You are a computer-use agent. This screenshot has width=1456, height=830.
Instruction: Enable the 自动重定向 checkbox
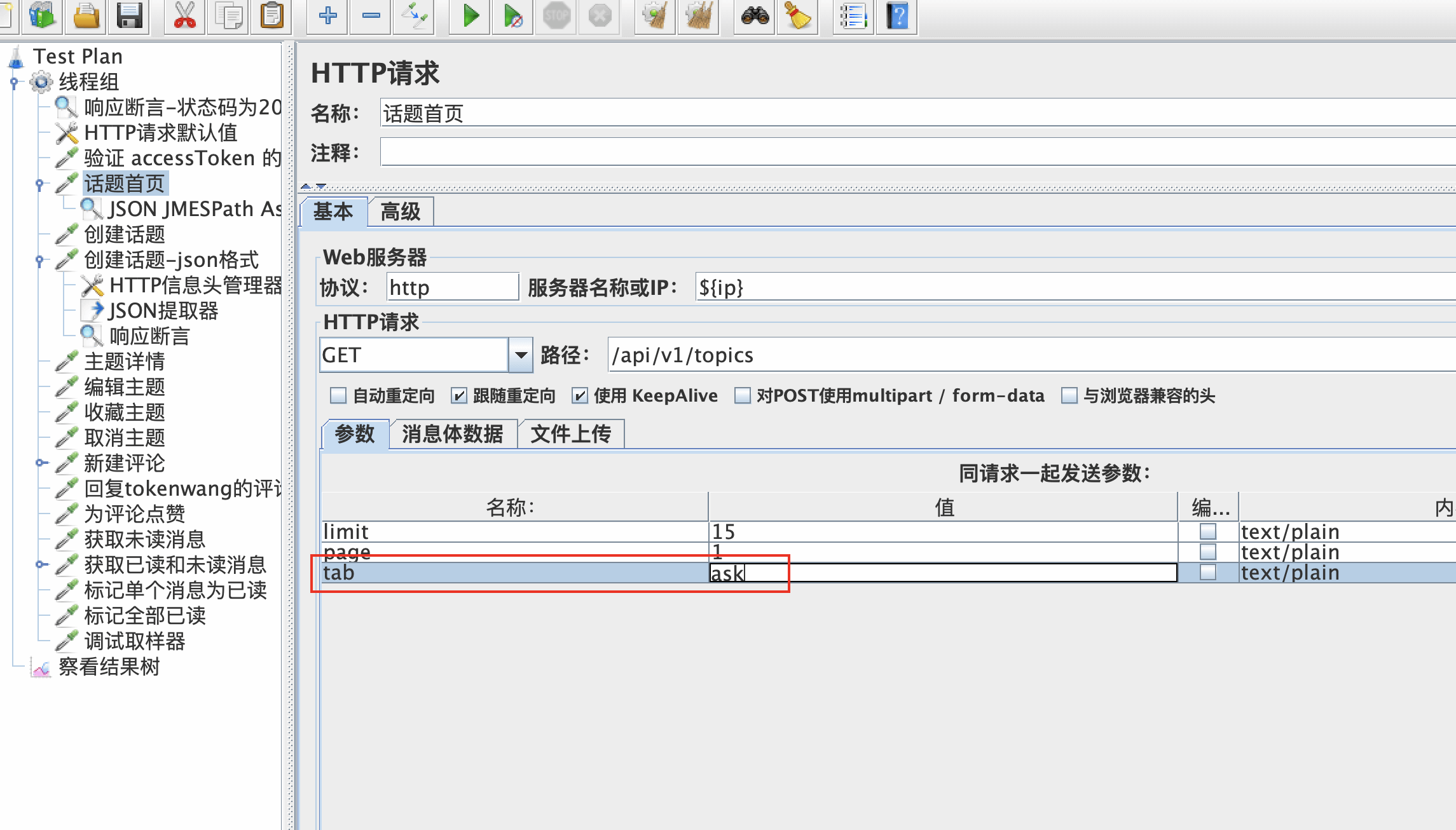tap(338, 396)
